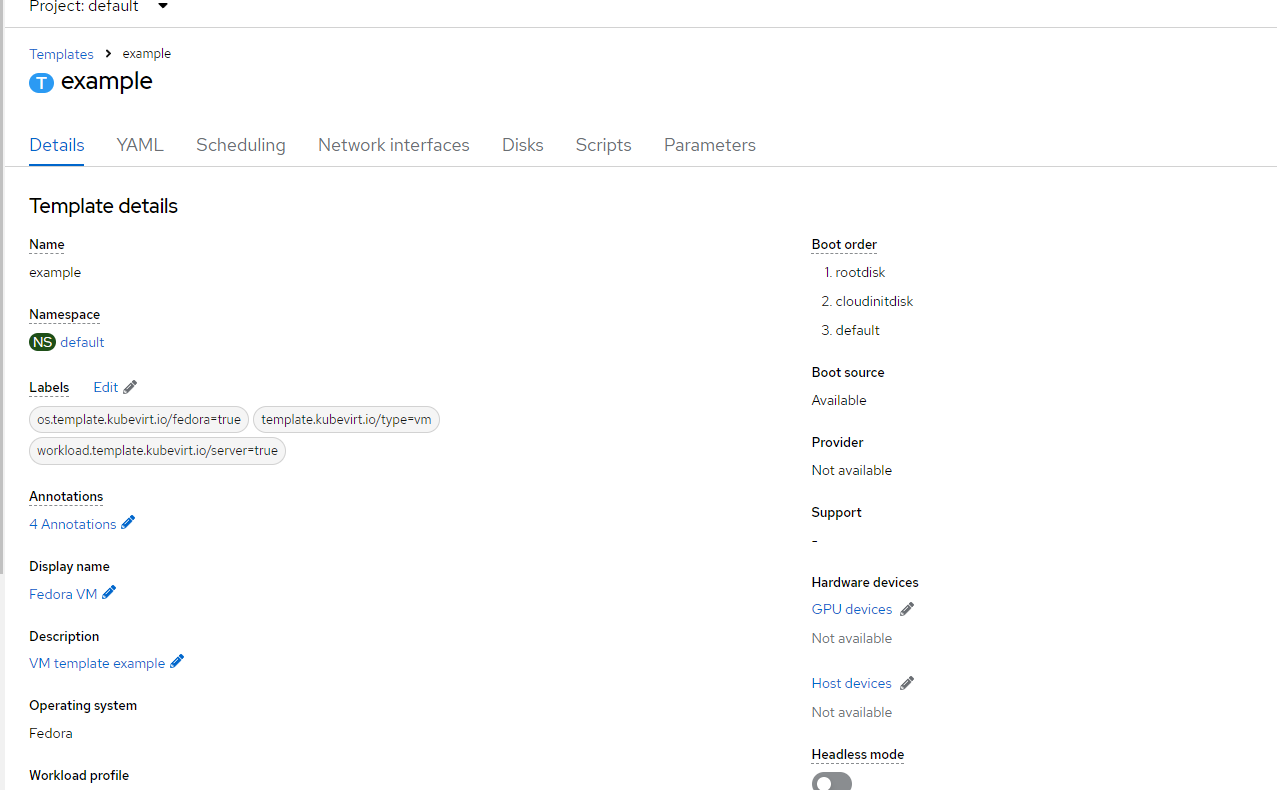Image resolution: width=1277 pixels, height=790 pixels.
Task: Click the pencil icon next to Labels
Action: [130, 386]
